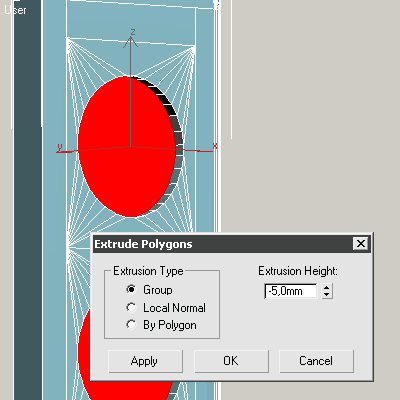Click the dark side face of box
The height and width of the screenshot is (400, 400).
tap(28, 200)
